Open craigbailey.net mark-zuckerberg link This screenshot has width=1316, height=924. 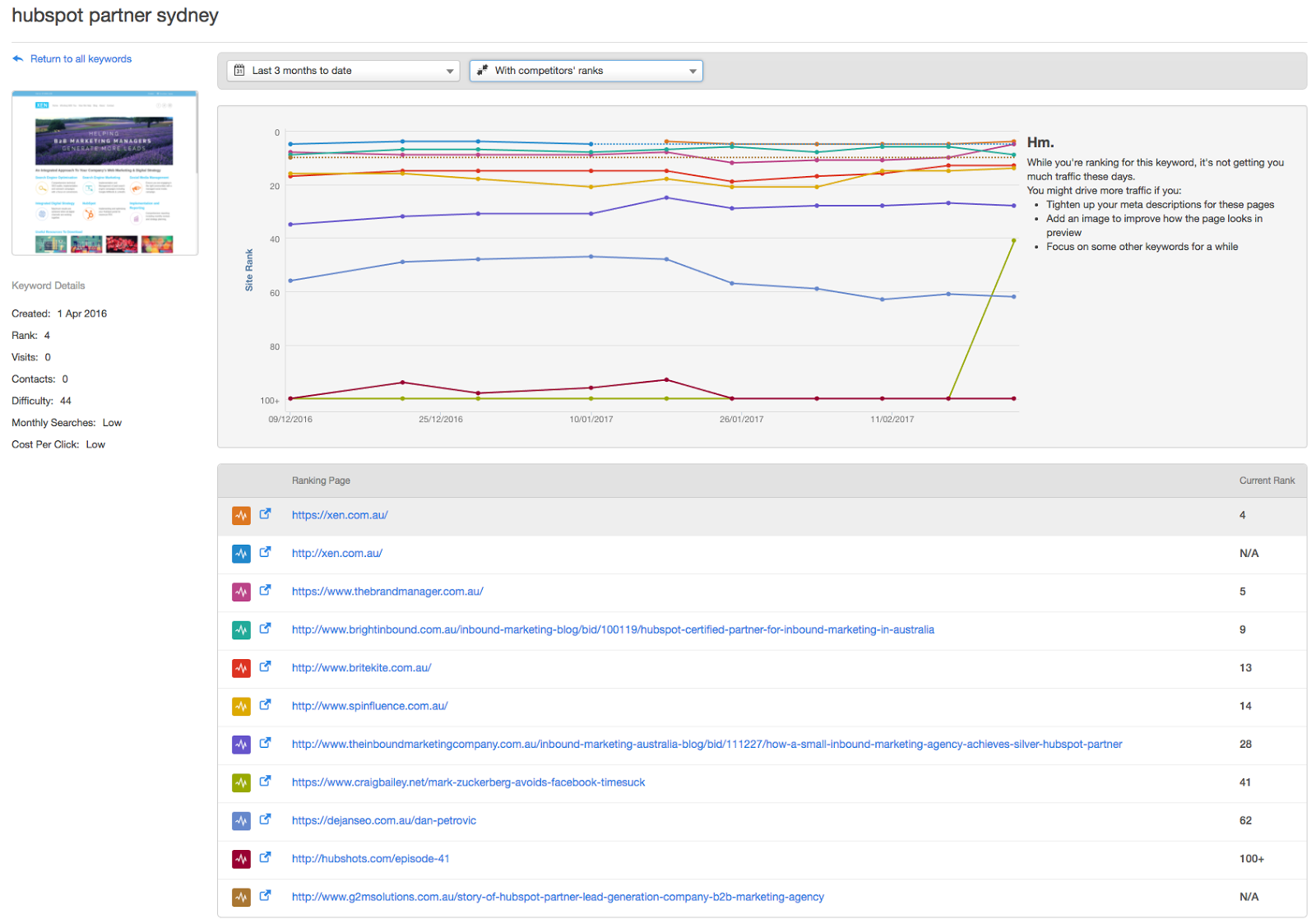tap(468, 782)
